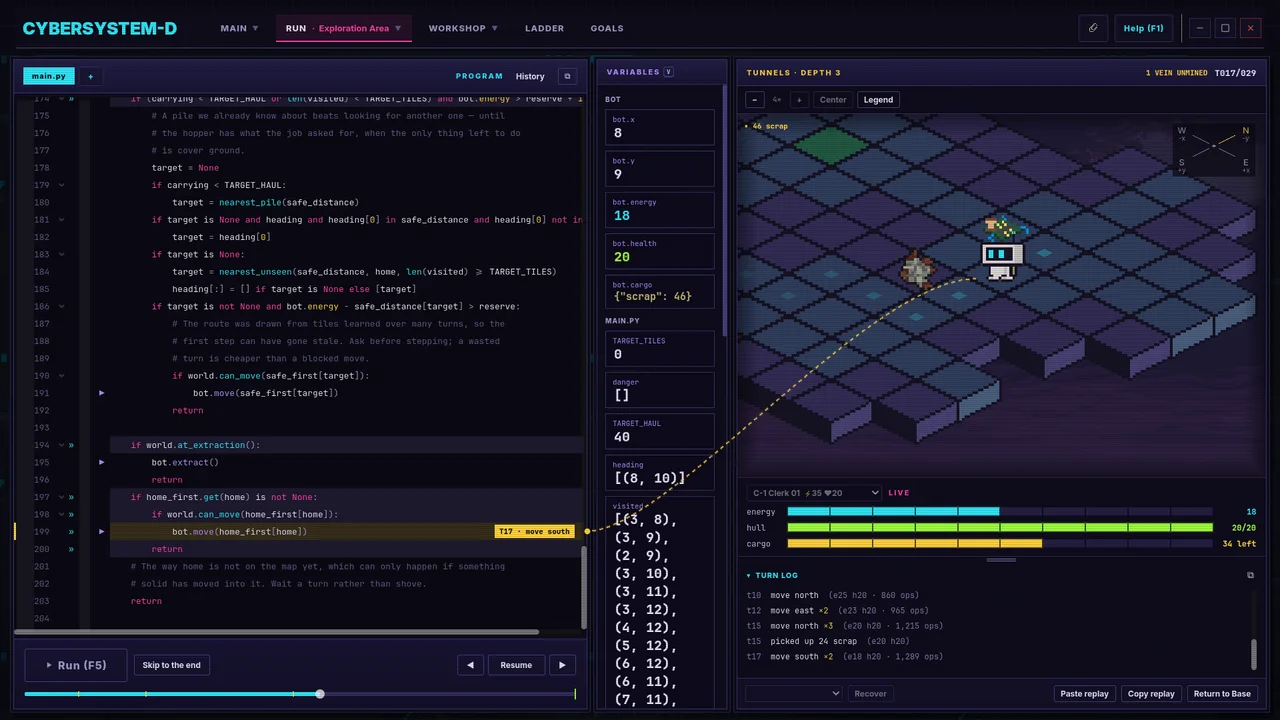Click the step marker on line 195

pos(101,462)
